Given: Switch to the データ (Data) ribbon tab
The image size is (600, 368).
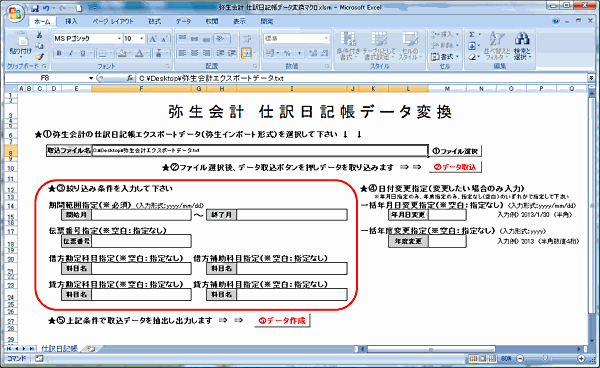Looking at the screenshot, I should click(x=183, y=21).
